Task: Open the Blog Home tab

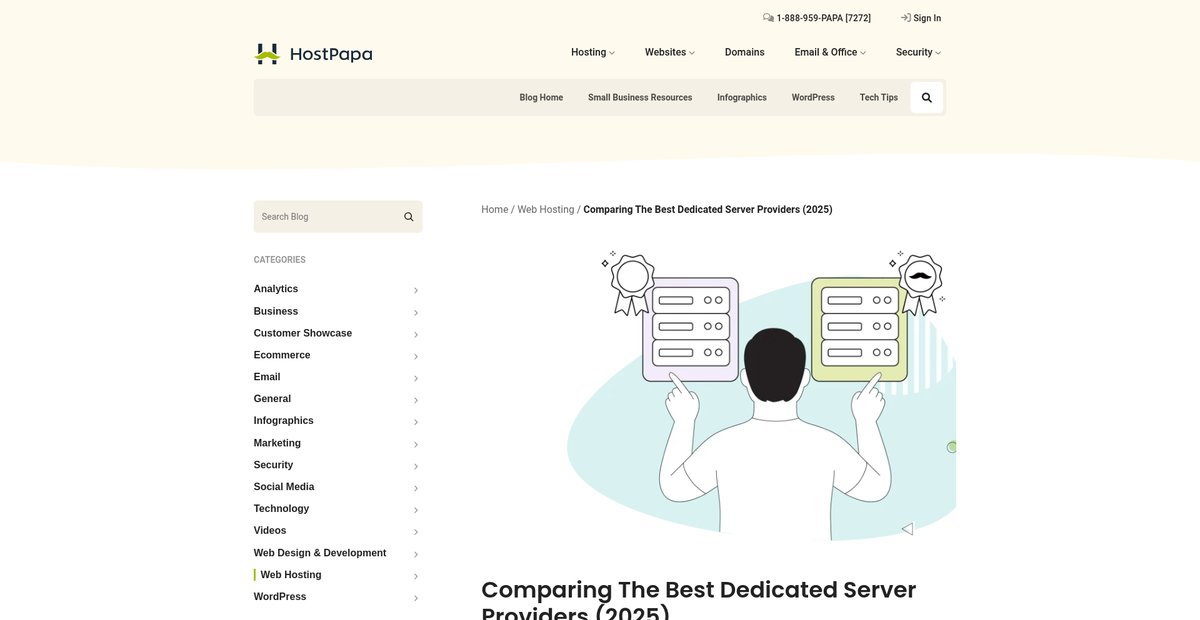Action: (x=541, y=98)
